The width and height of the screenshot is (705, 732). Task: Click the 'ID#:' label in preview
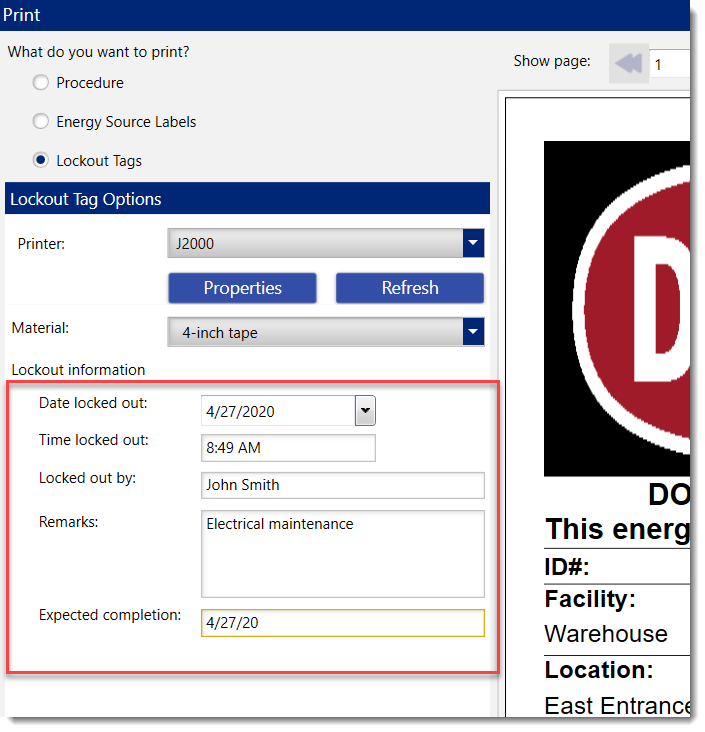567,567
